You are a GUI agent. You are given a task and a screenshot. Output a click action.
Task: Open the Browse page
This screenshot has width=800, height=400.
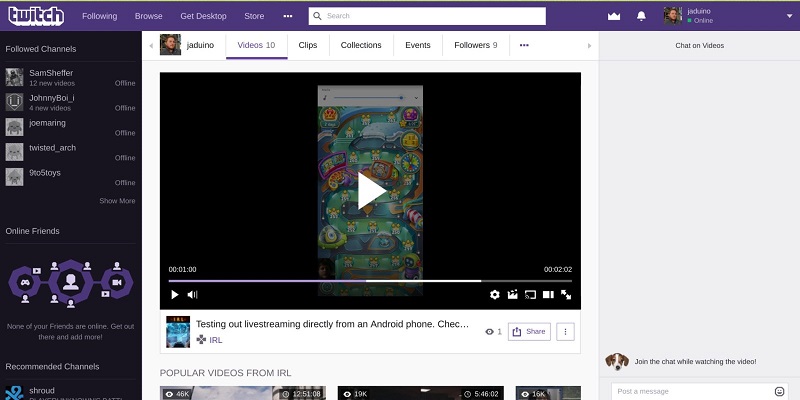(148, 16)
